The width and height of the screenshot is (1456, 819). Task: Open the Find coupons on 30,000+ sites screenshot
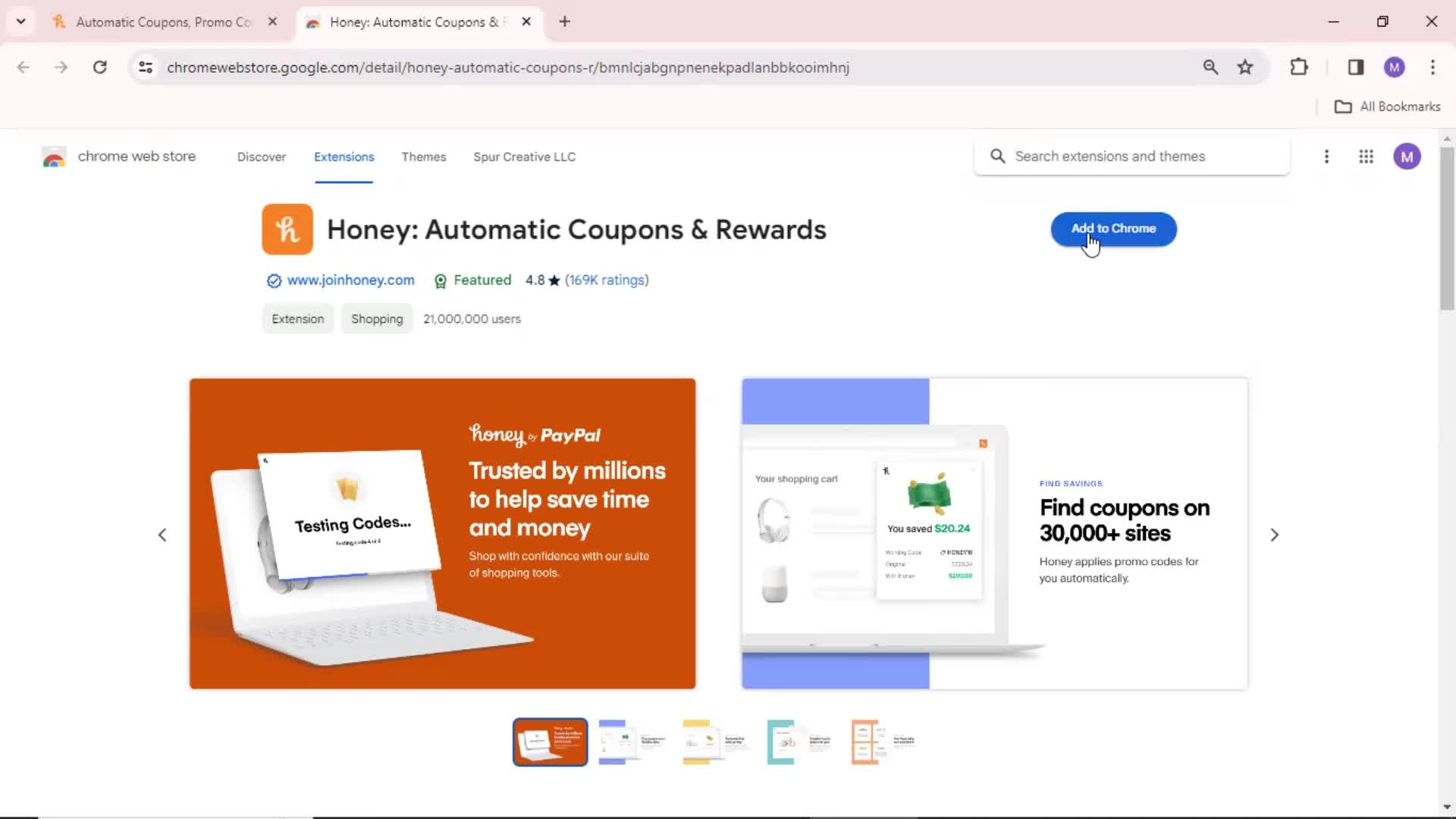994,534
